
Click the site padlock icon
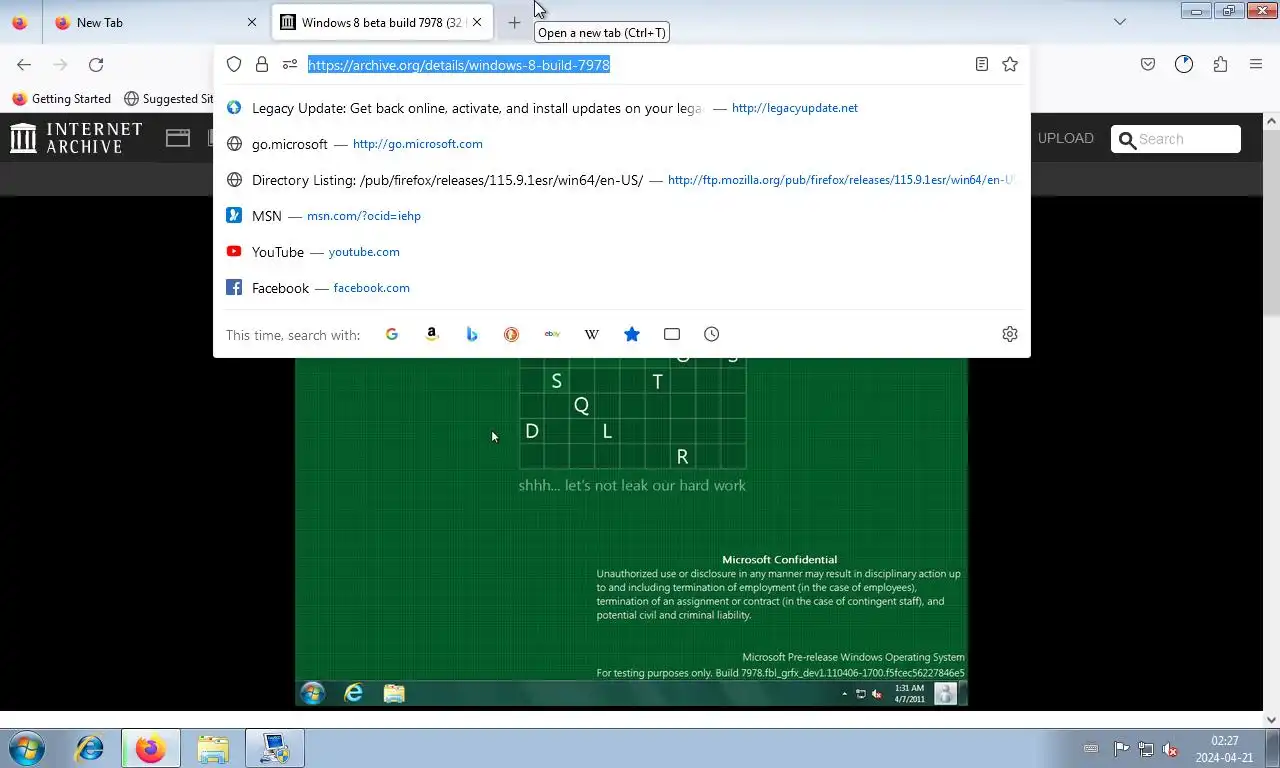click(x=262, y=64)
